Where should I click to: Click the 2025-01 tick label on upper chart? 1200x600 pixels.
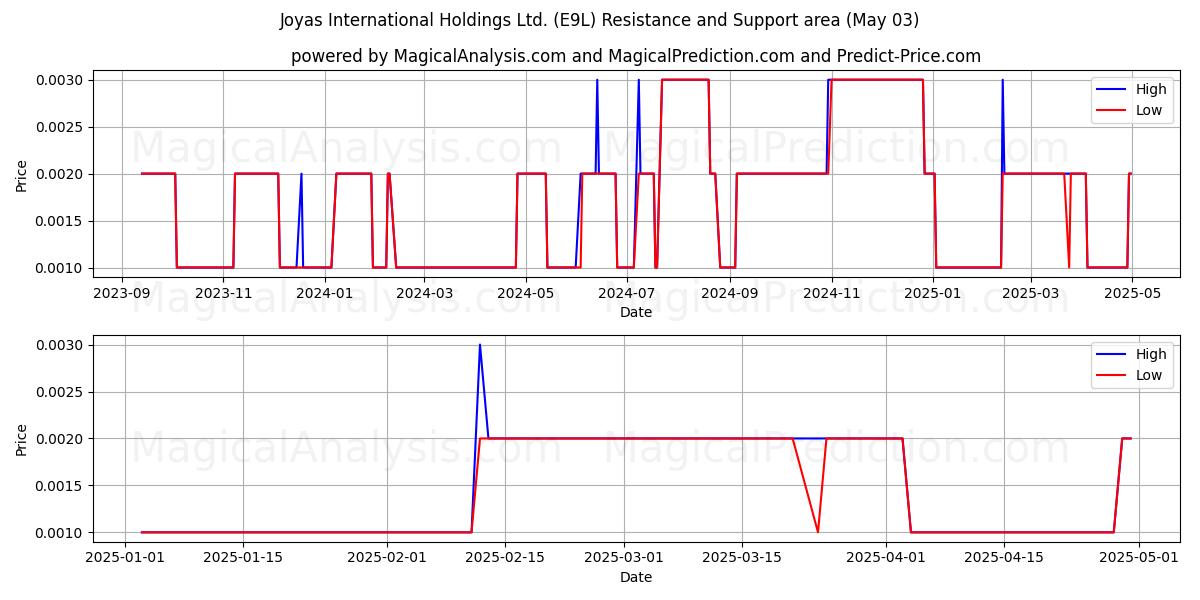tap(933, 293)
